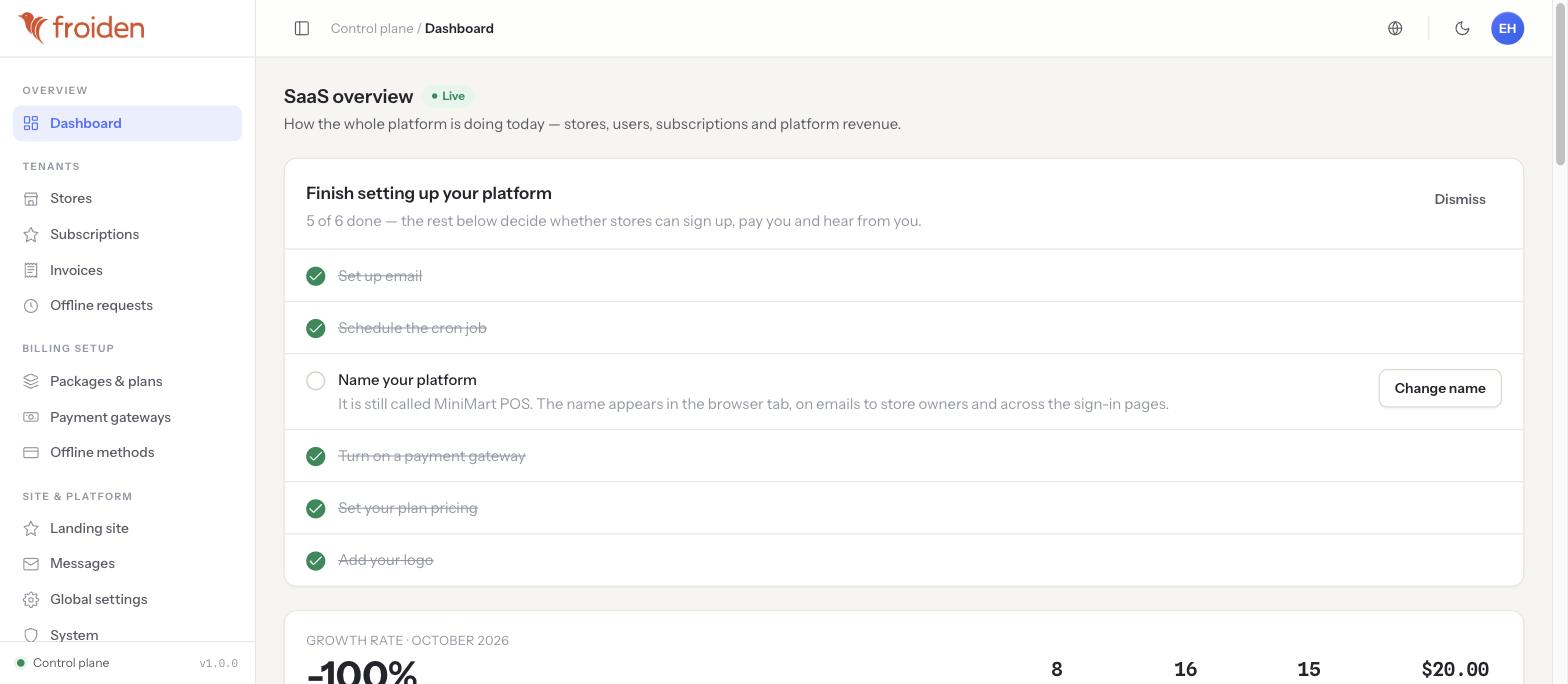Click the Finish setting up your platform heading
The image size is (1568, 684).
(429, 193)
